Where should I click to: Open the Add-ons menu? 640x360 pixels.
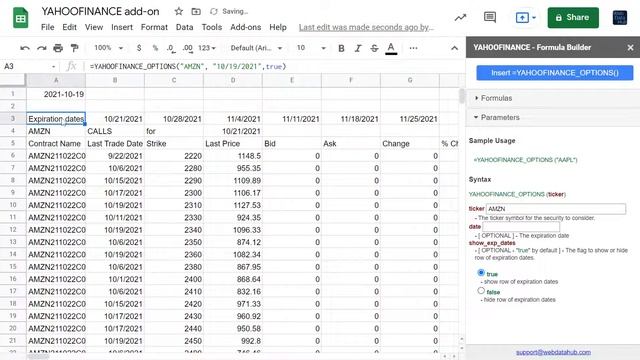point(245,27)
